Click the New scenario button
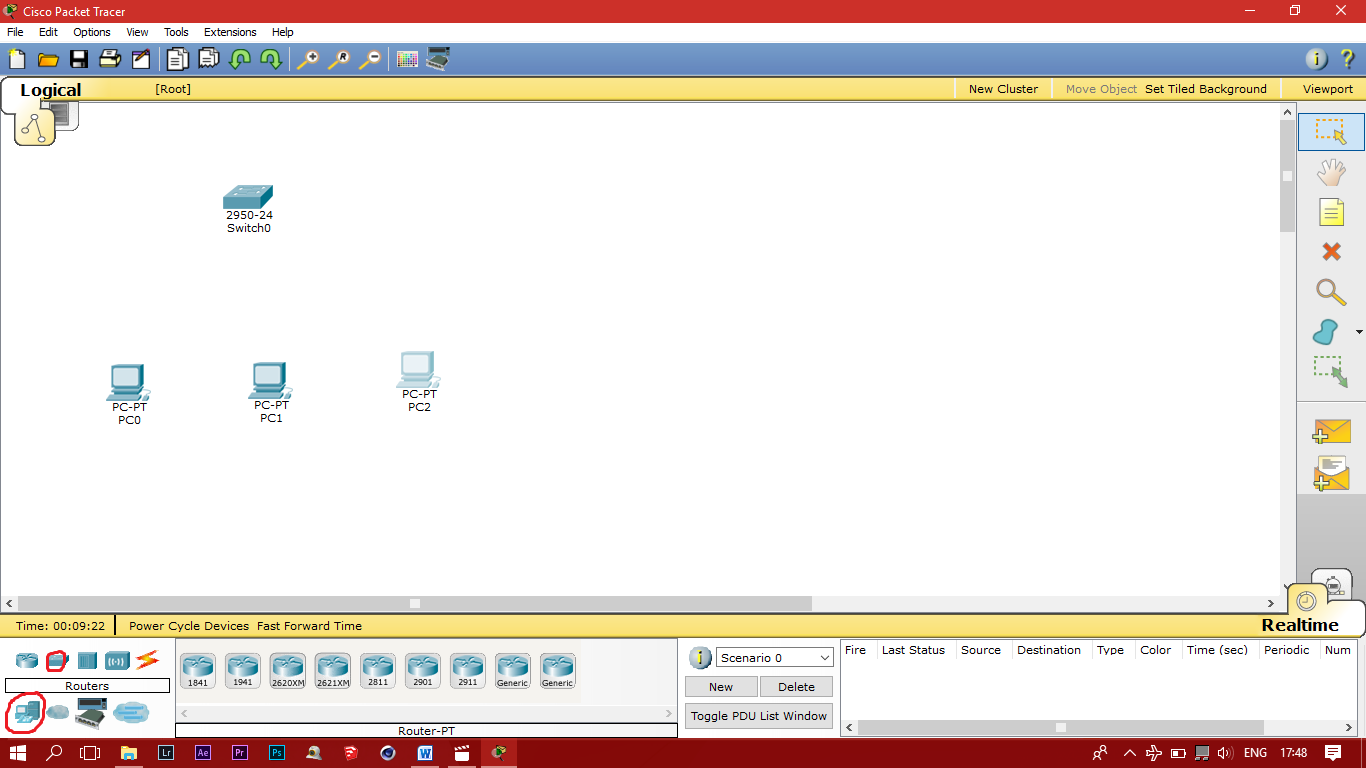 point(721,687)
